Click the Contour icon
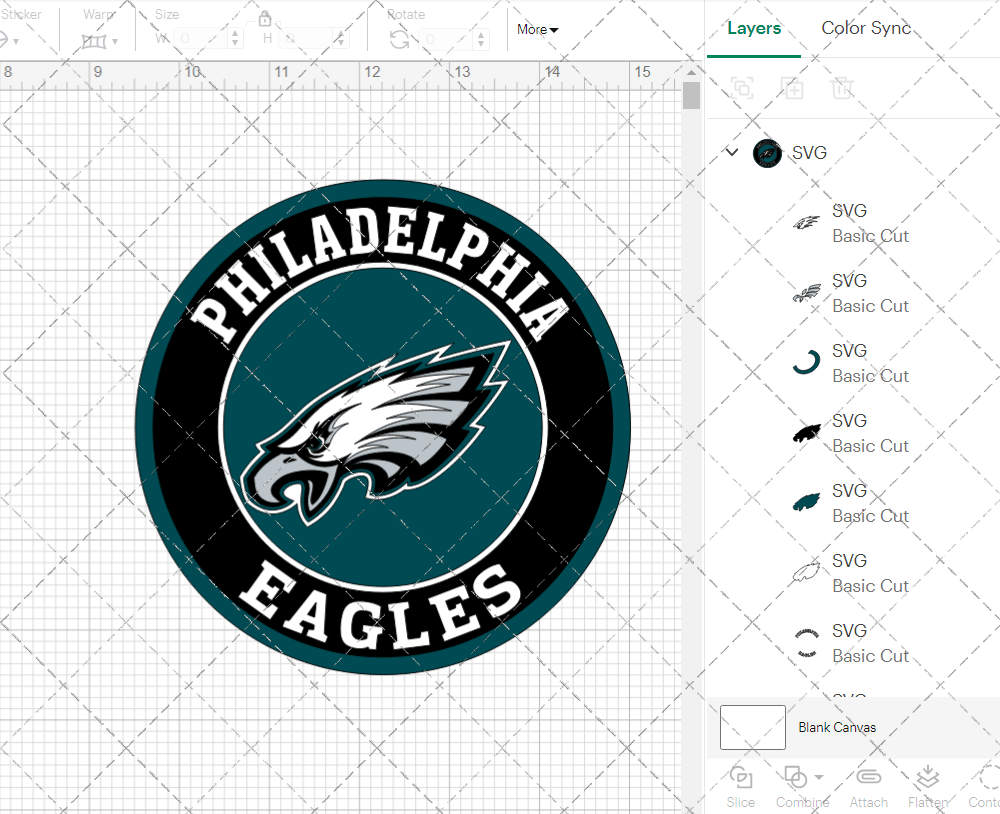 point(988,777)
